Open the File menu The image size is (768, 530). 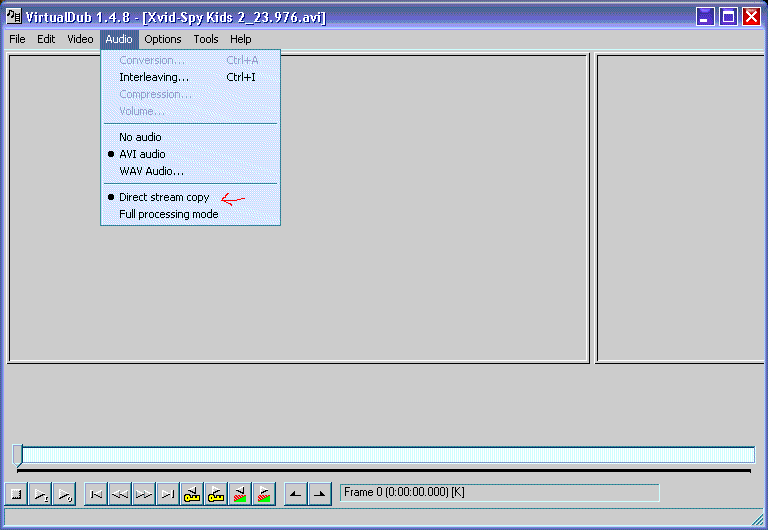point(17,39)
